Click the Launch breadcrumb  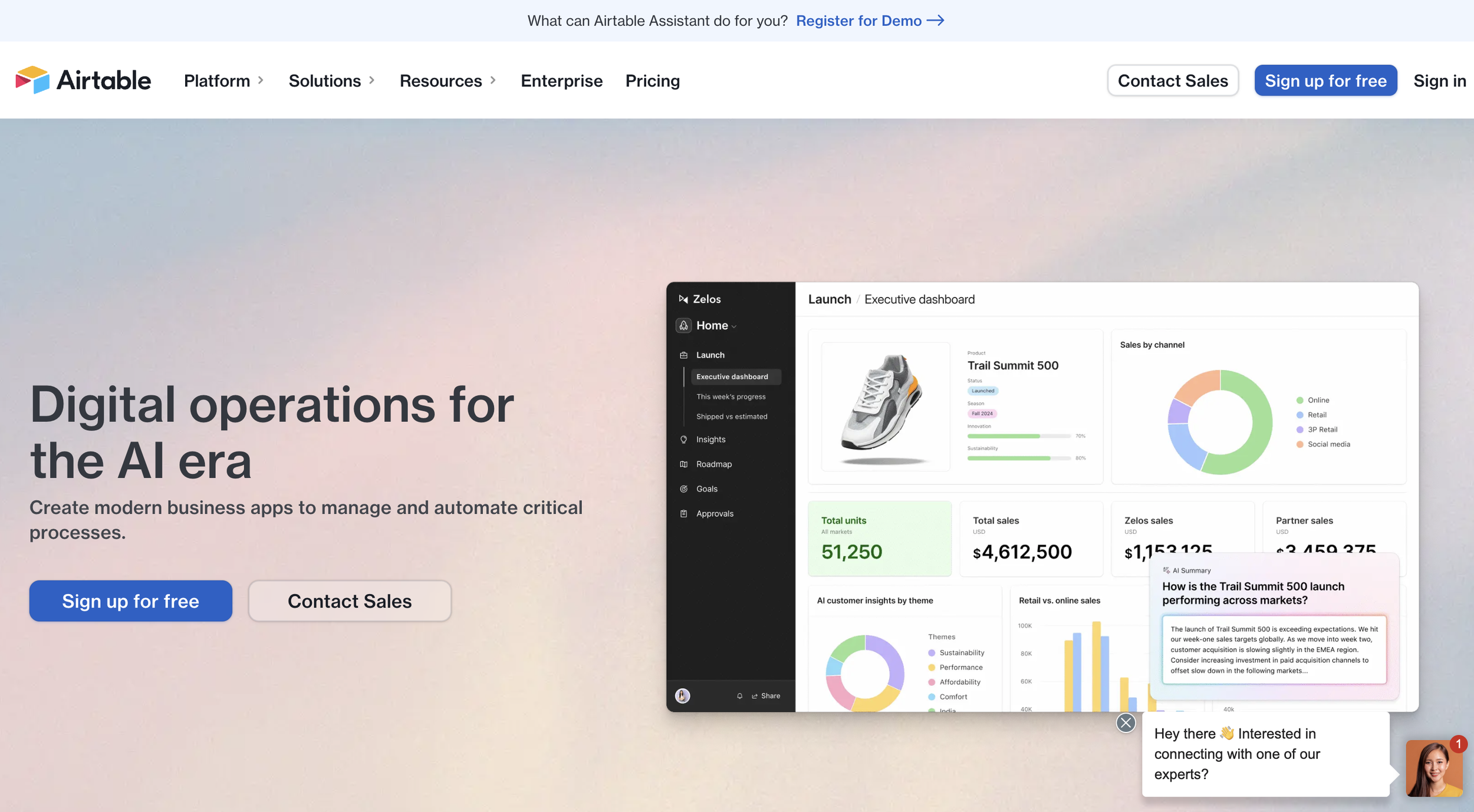829,299
